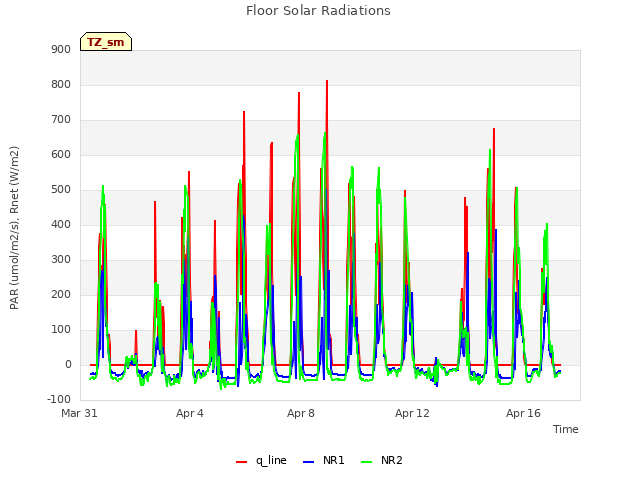
Task: Click the 600 y-axis tick label
Action: [61, 155]
